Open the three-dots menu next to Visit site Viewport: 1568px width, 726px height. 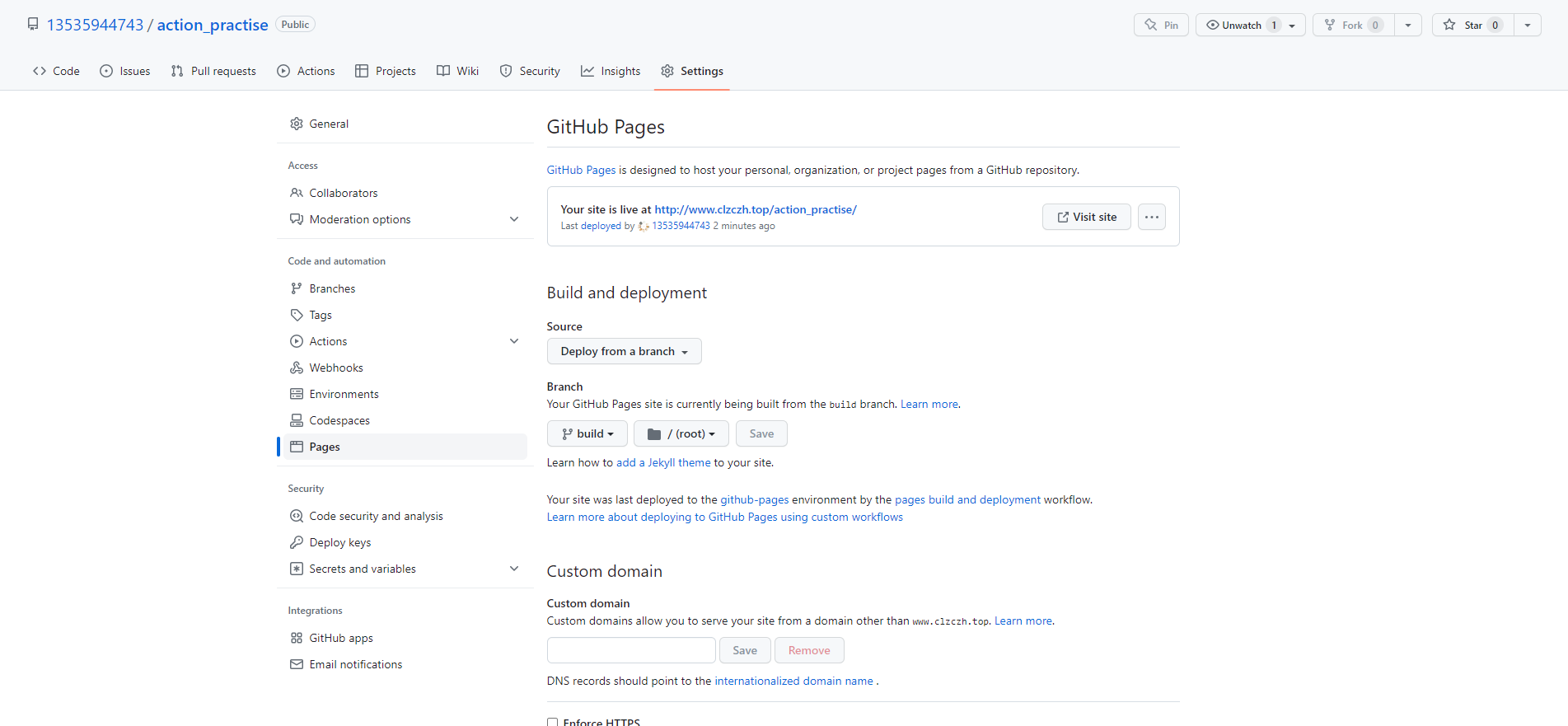(x=1152, y=217)
